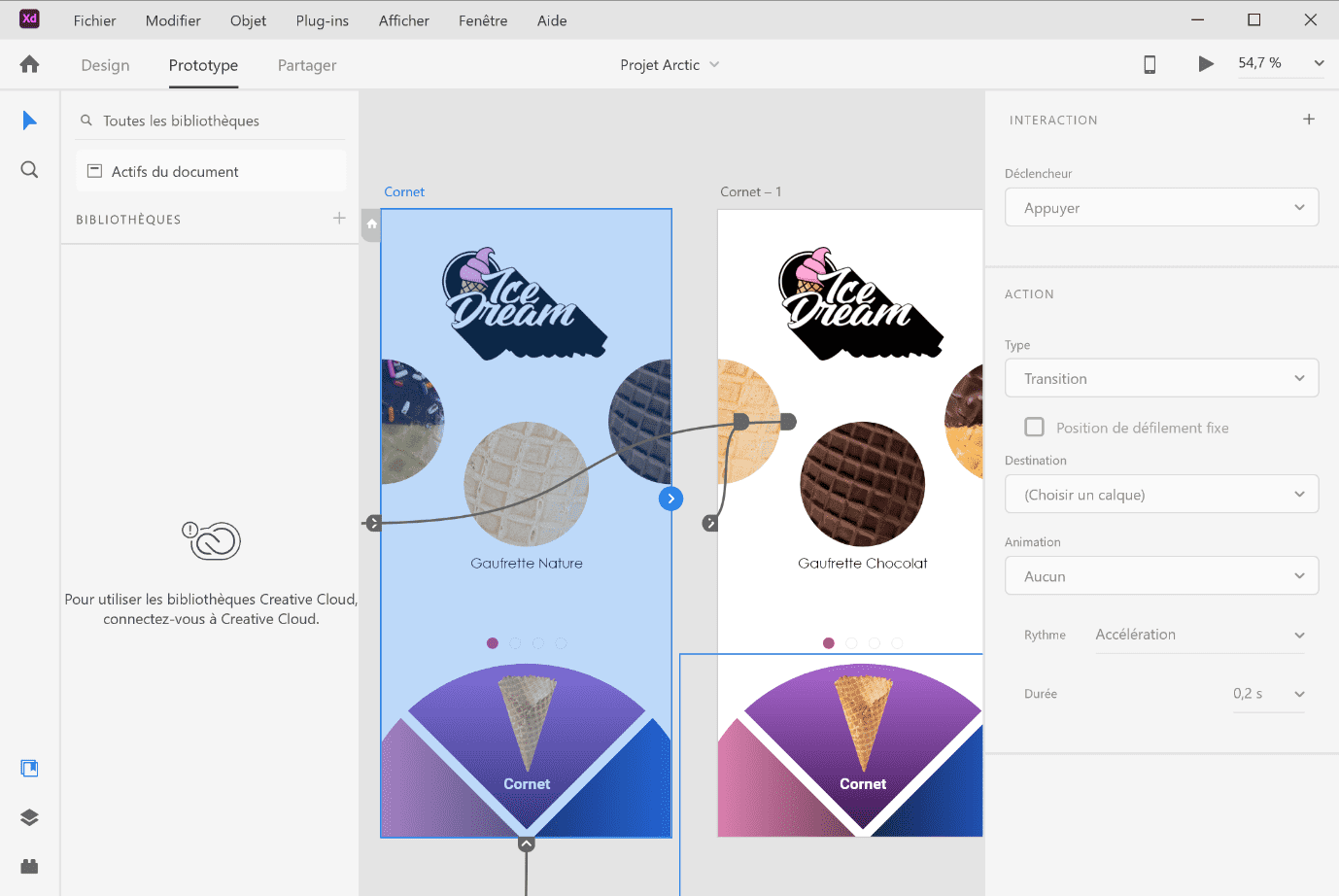The image size is (1339, 896).
Task: Click the Creative Cloud warning icon
Action: [x=211, y=540]
